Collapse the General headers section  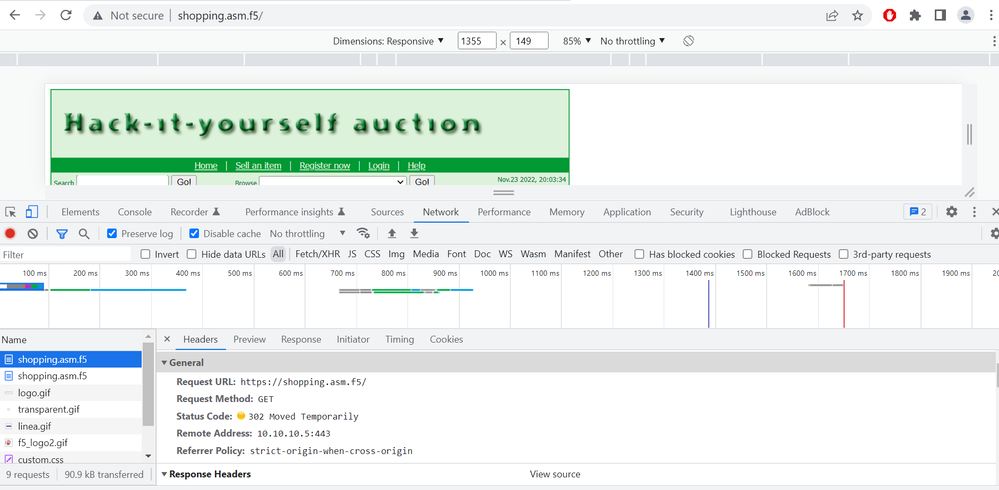coord(165,363)
